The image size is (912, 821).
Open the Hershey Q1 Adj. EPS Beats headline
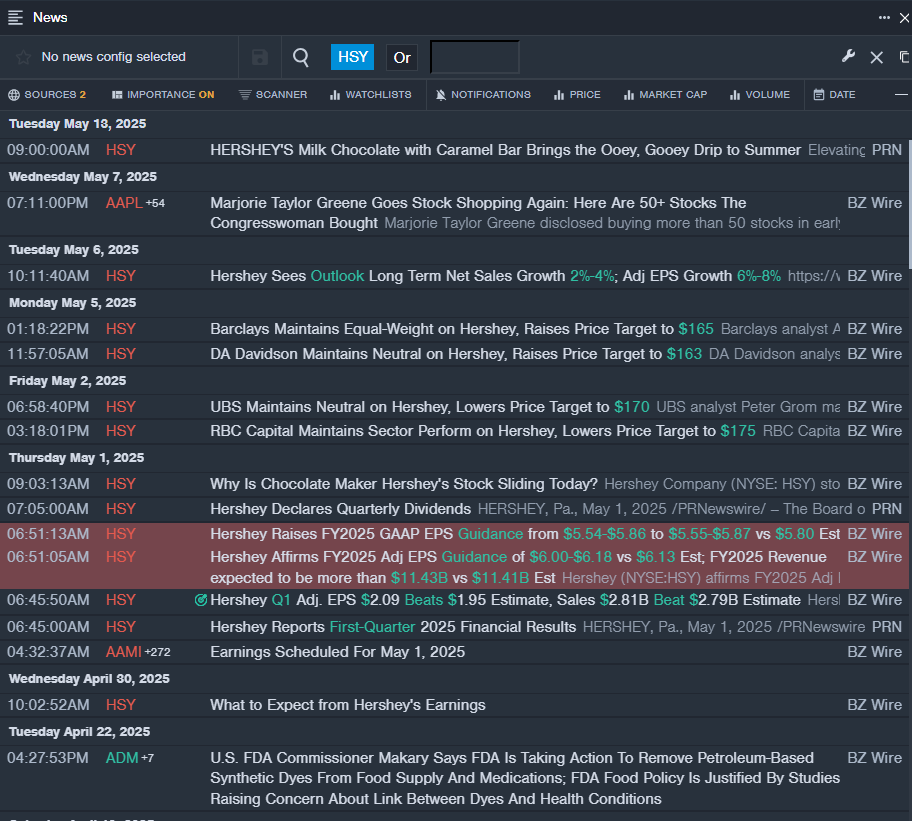505,600
